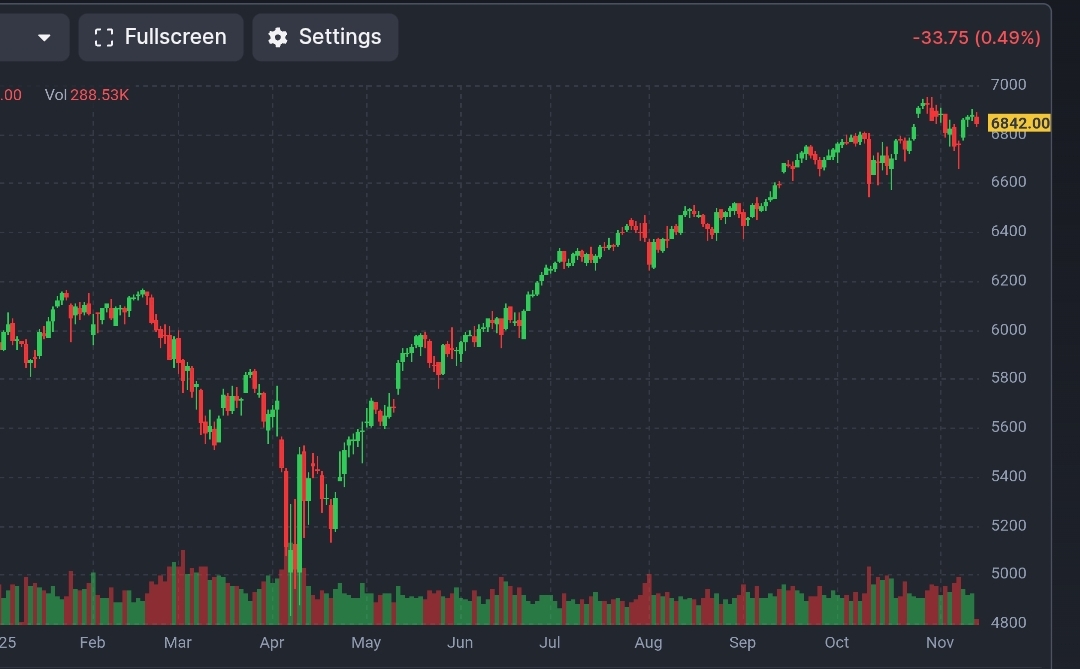The height and width of the screenshot is (669, 1080).
Task: Click the 6200 price axis label
Action: [1008, 280]
